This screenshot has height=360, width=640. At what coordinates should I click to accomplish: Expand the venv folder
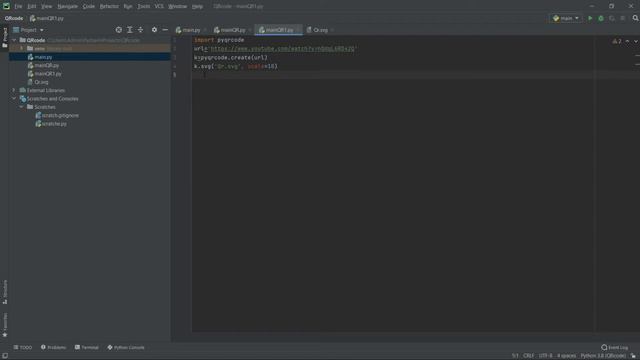click(x=22, y=48)
